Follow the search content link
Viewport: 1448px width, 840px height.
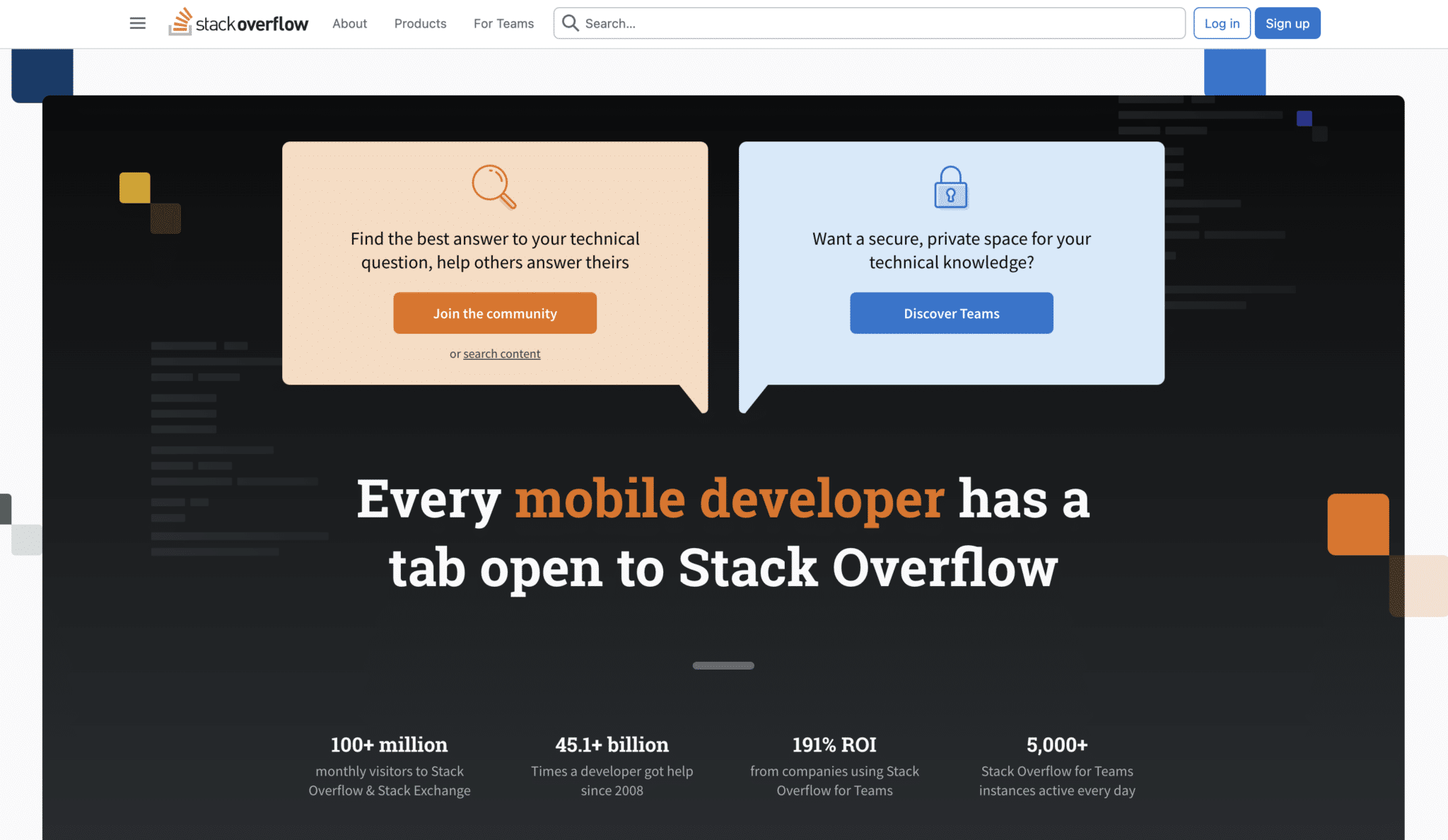click(x=501, y=354)
